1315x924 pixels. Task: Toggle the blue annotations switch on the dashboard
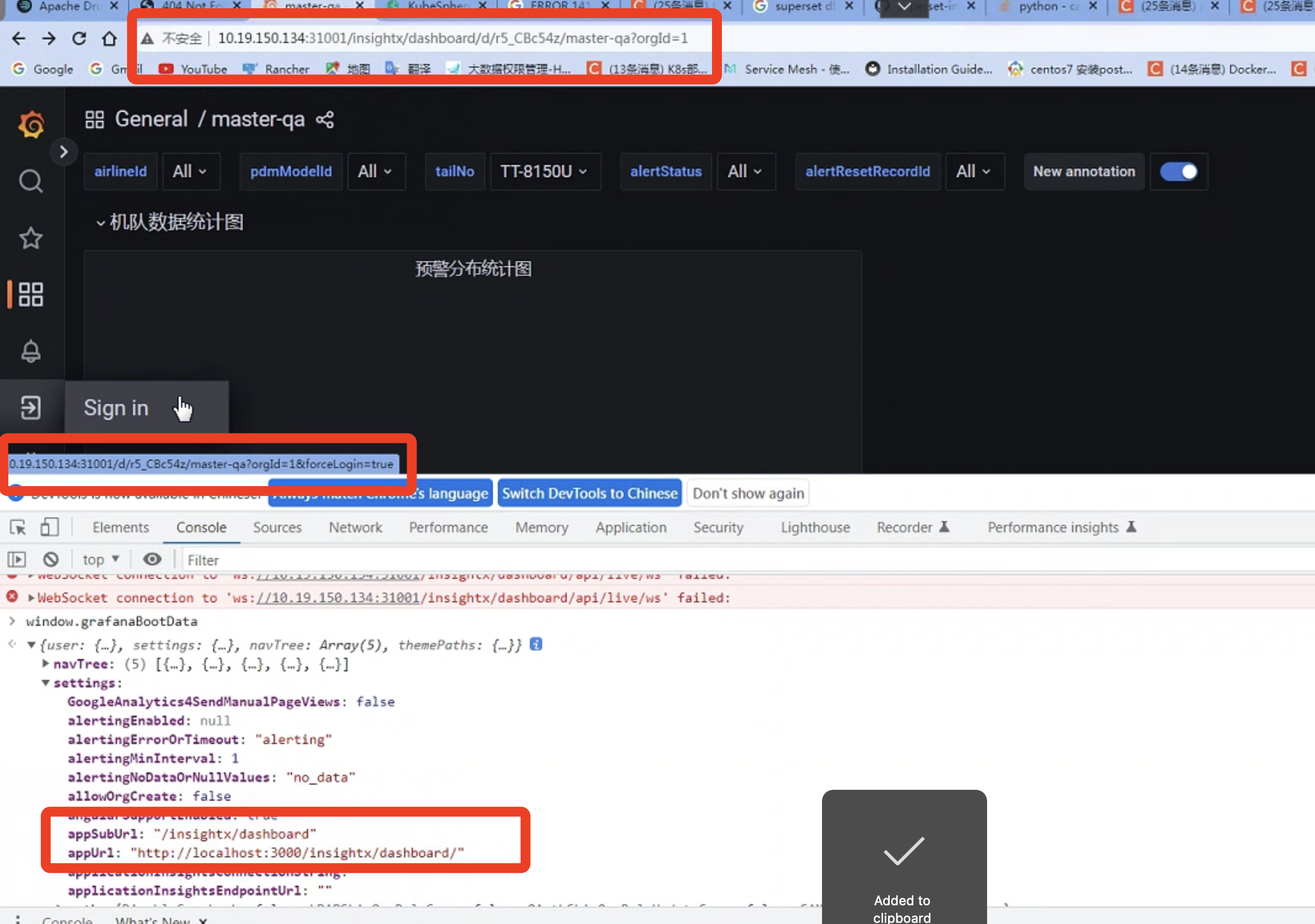[1178, 171]
